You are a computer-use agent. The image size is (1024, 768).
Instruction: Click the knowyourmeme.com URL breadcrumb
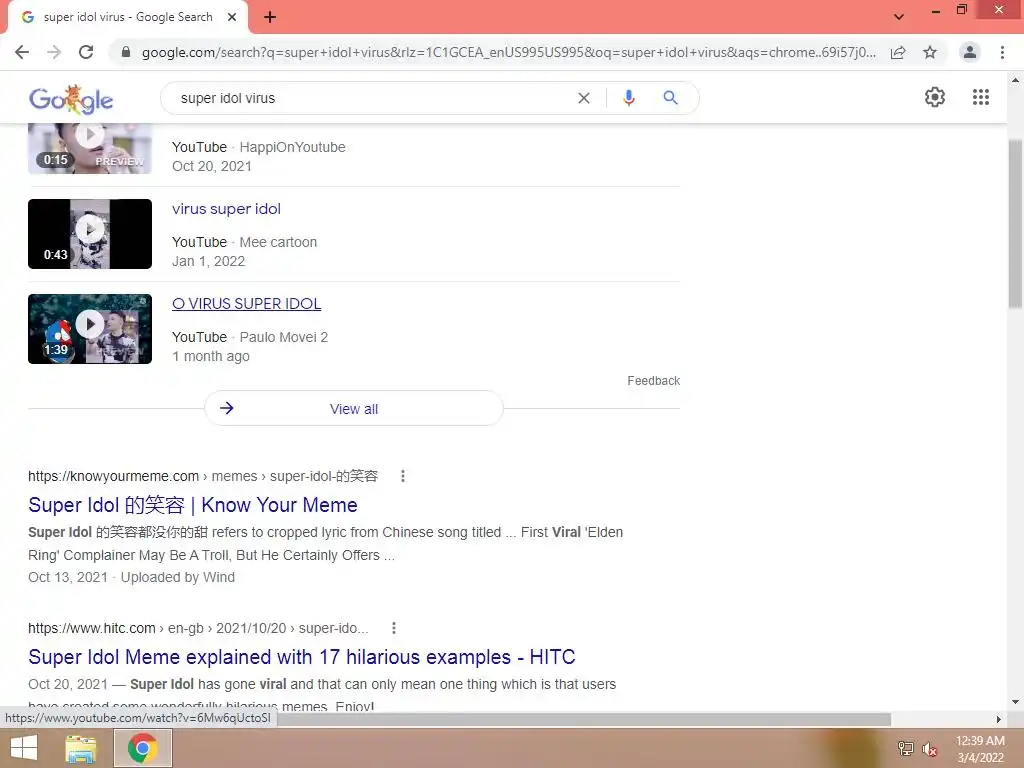(x=203, y=476)
